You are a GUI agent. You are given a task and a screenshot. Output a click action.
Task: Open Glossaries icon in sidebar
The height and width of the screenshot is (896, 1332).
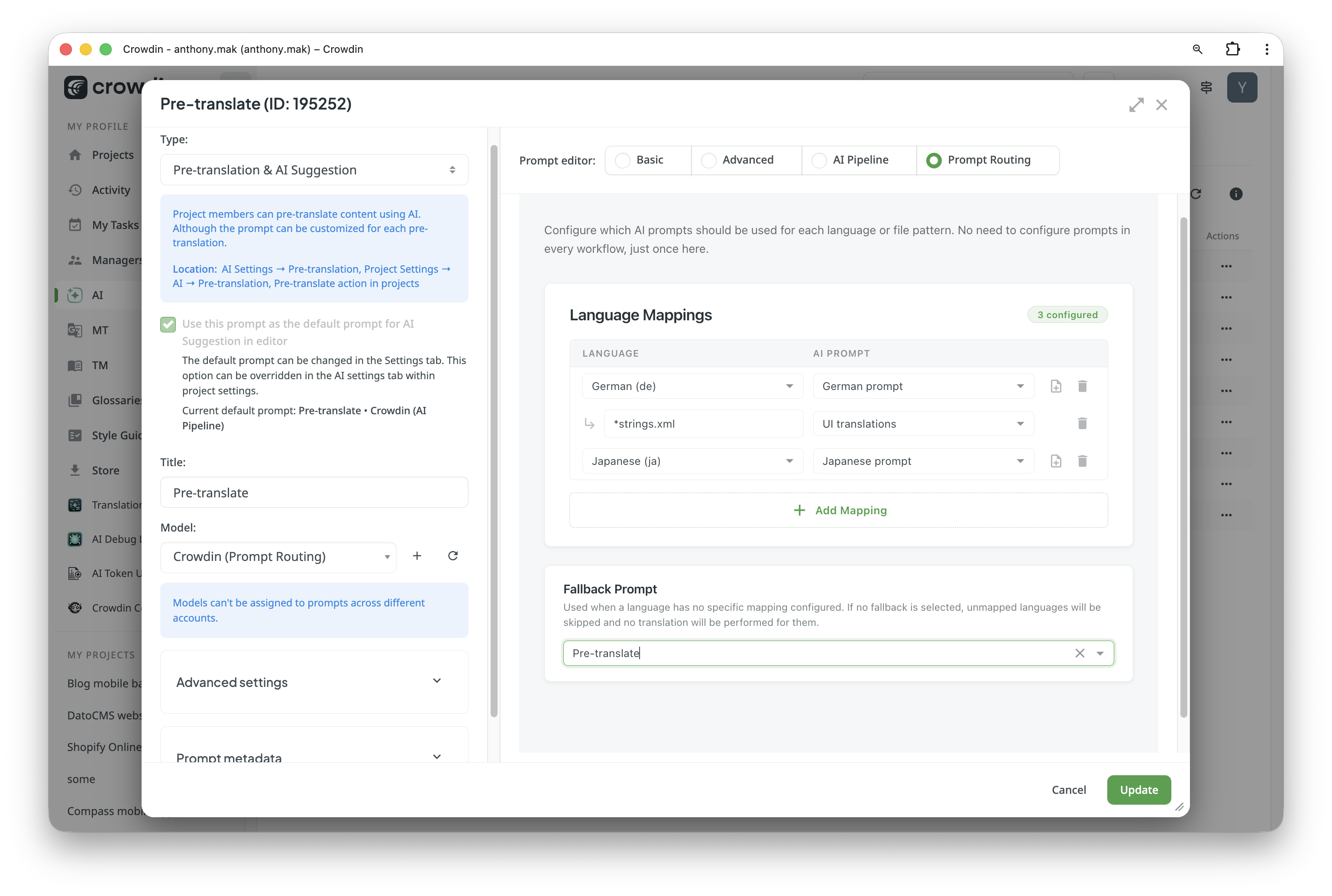[75, 400]
